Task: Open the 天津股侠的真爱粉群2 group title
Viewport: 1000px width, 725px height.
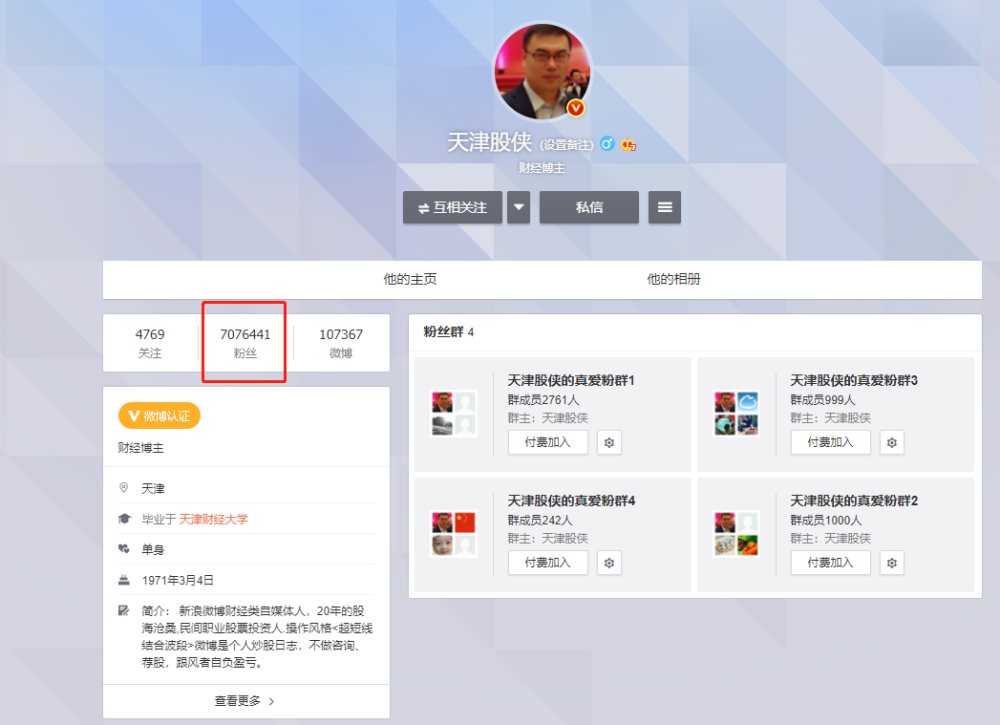Action: click(854, 501)
